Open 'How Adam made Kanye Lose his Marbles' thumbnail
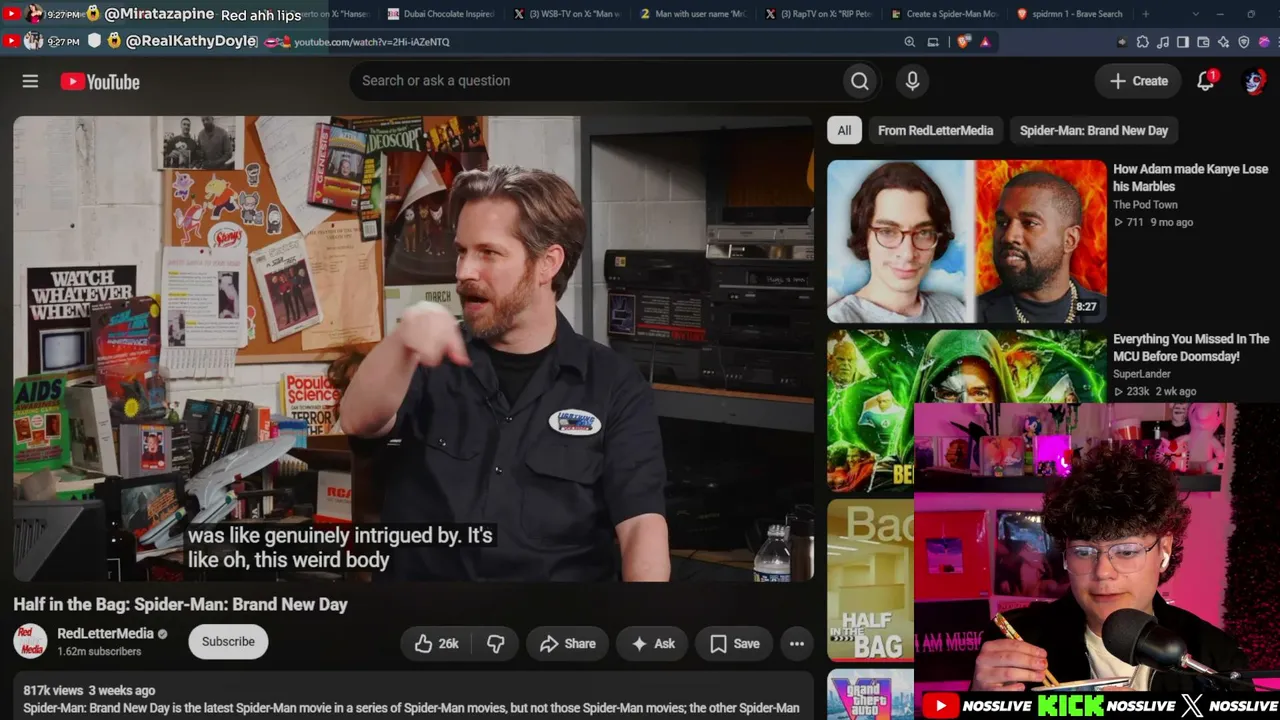 [x=967, y=241]
